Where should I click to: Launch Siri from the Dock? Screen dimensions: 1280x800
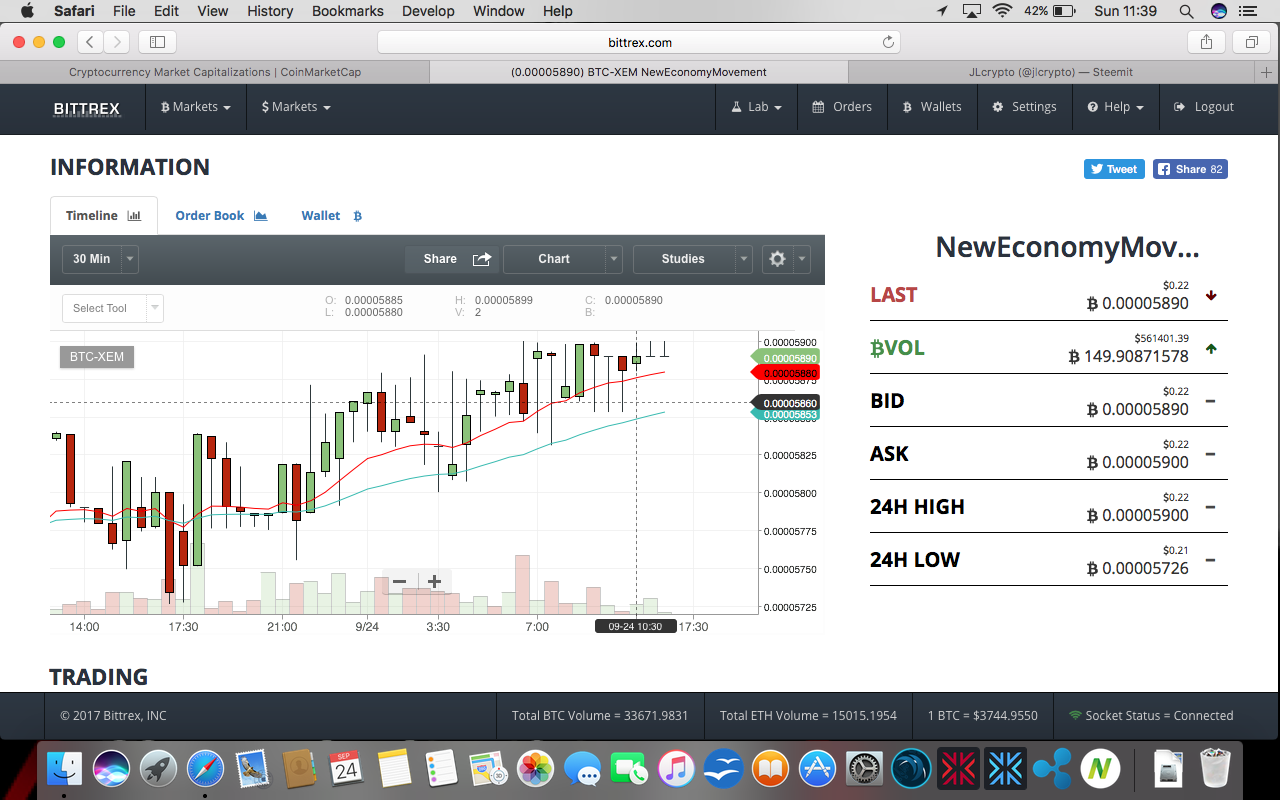112,768
